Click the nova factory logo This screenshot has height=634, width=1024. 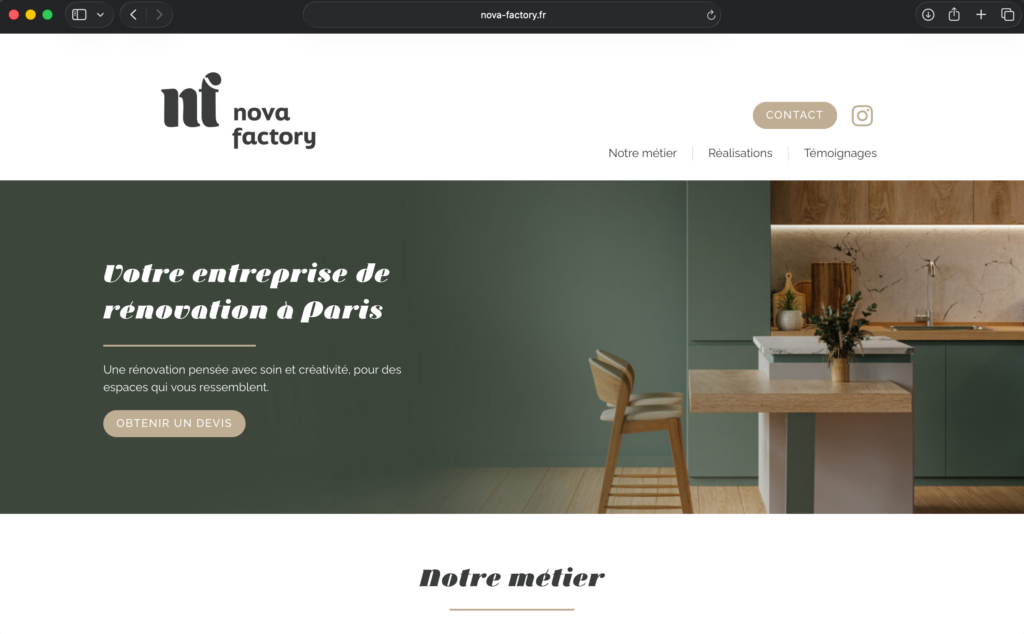pyautogui.click(x=238, y=110)
